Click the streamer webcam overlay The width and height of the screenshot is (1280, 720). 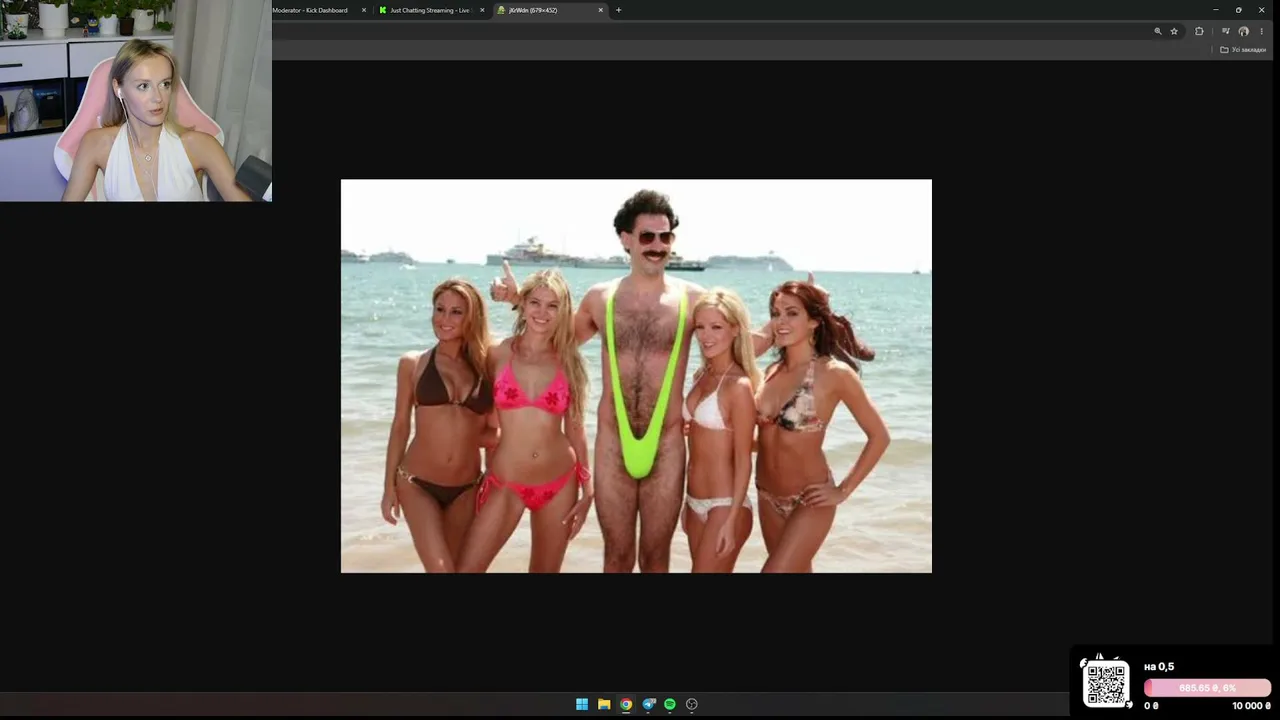pyautogui.click(x=136, y=101)
